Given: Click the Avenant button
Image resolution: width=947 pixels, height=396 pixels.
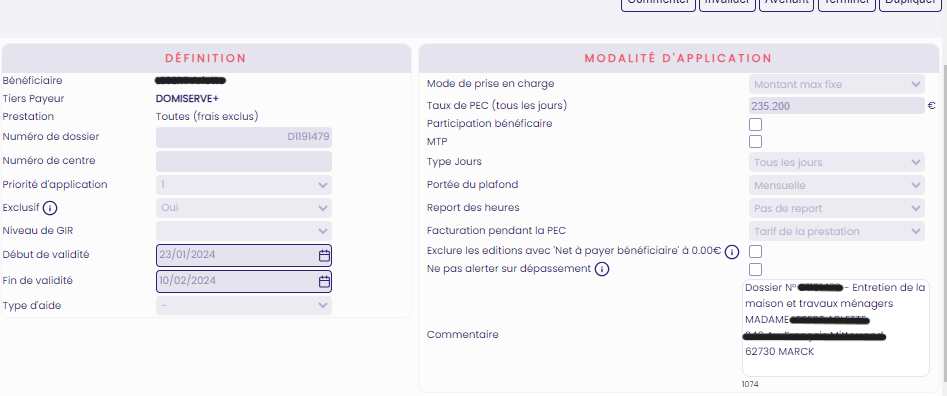Looking at the screenshot, I should tap(786, 2).
